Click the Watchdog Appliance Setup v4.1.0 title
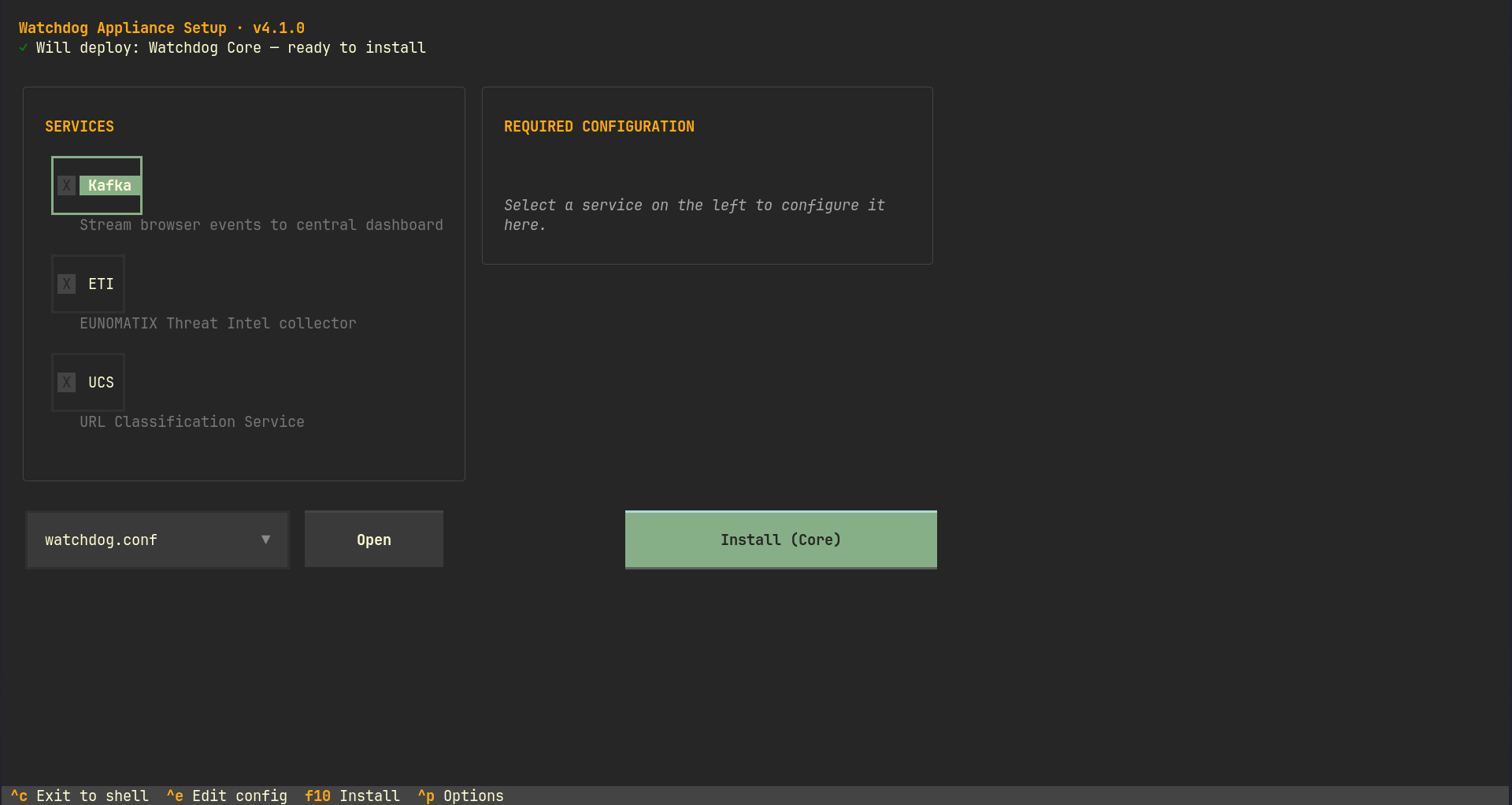Image resolution: width=1512 pixels, height=805 pixels. pos(161,28)
